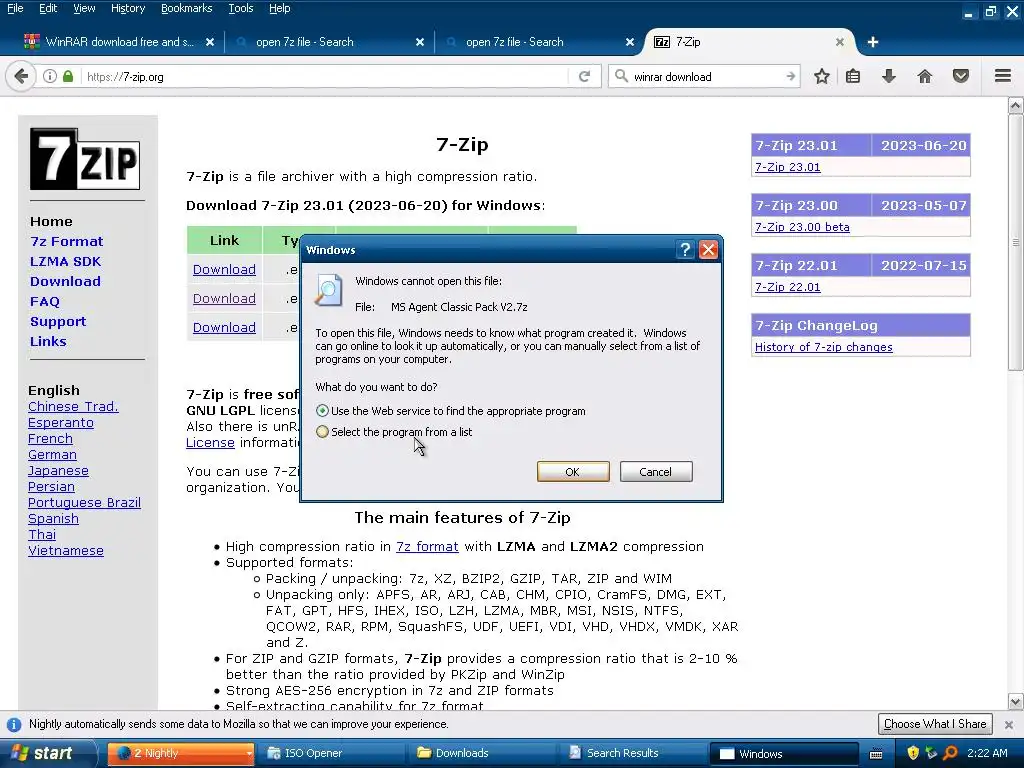Open LZMA SDK sidebar link
This screenshot has height=768, width=1024.
click(65, 261)
